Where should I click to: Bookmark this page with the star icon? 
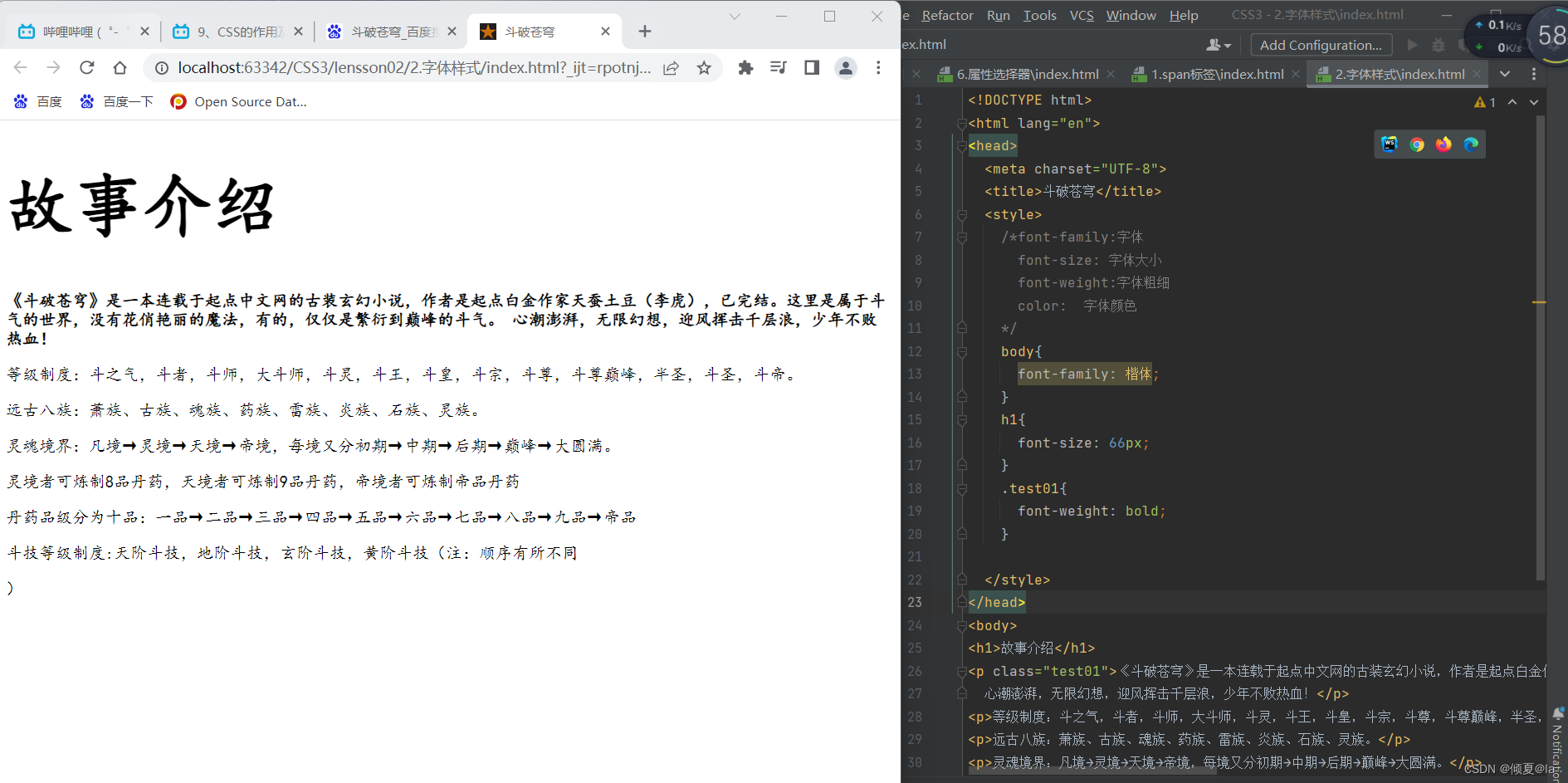tap(704, 68)
